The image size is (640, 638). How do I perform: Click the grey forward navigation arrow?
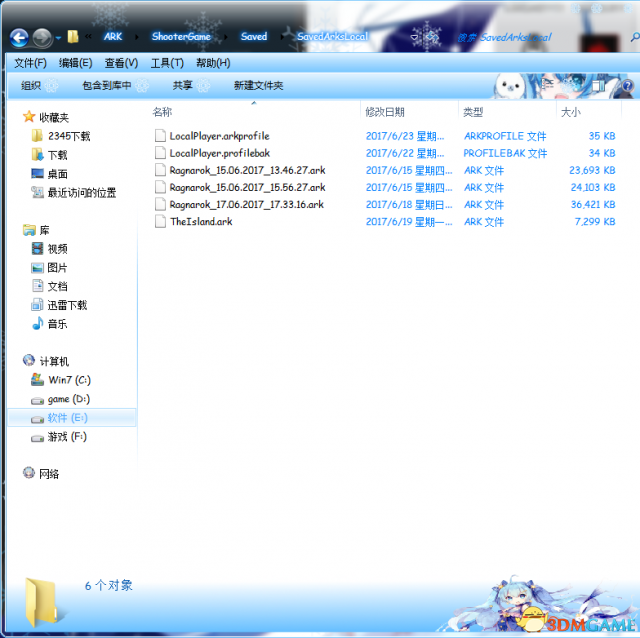[x=42, y=38]
